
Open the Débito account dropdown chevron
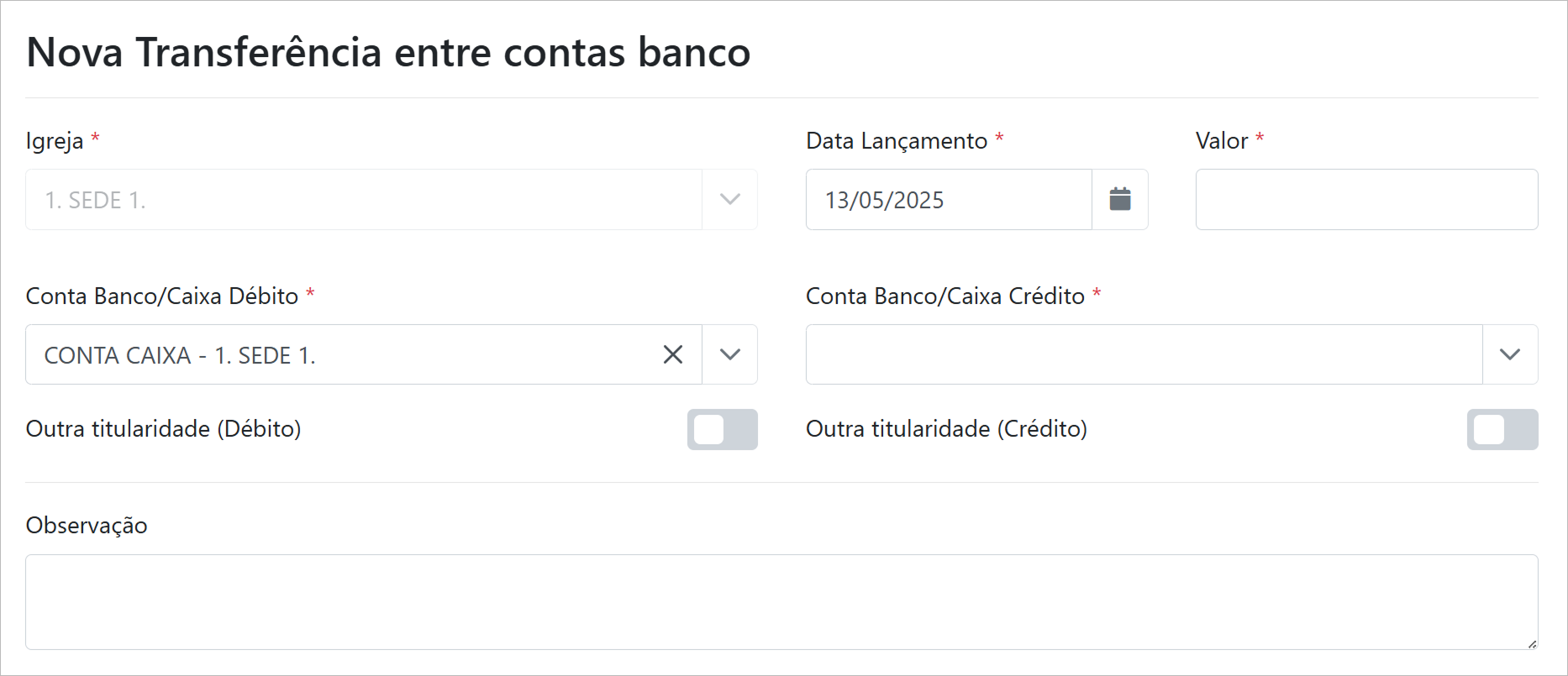coord(729,354)
